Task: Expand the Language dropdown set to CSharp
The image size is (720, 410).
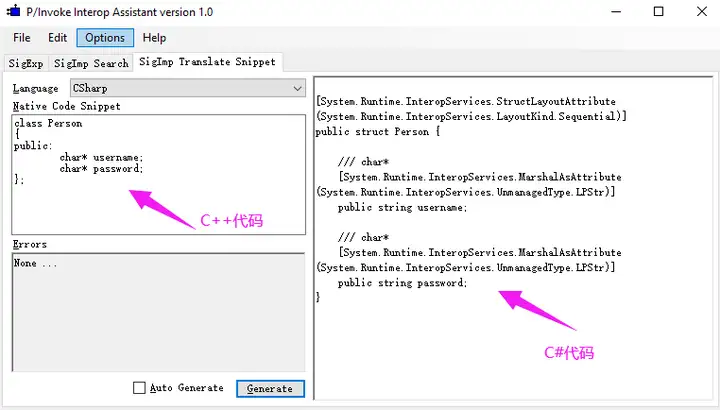Action: [x=188, y=88]
